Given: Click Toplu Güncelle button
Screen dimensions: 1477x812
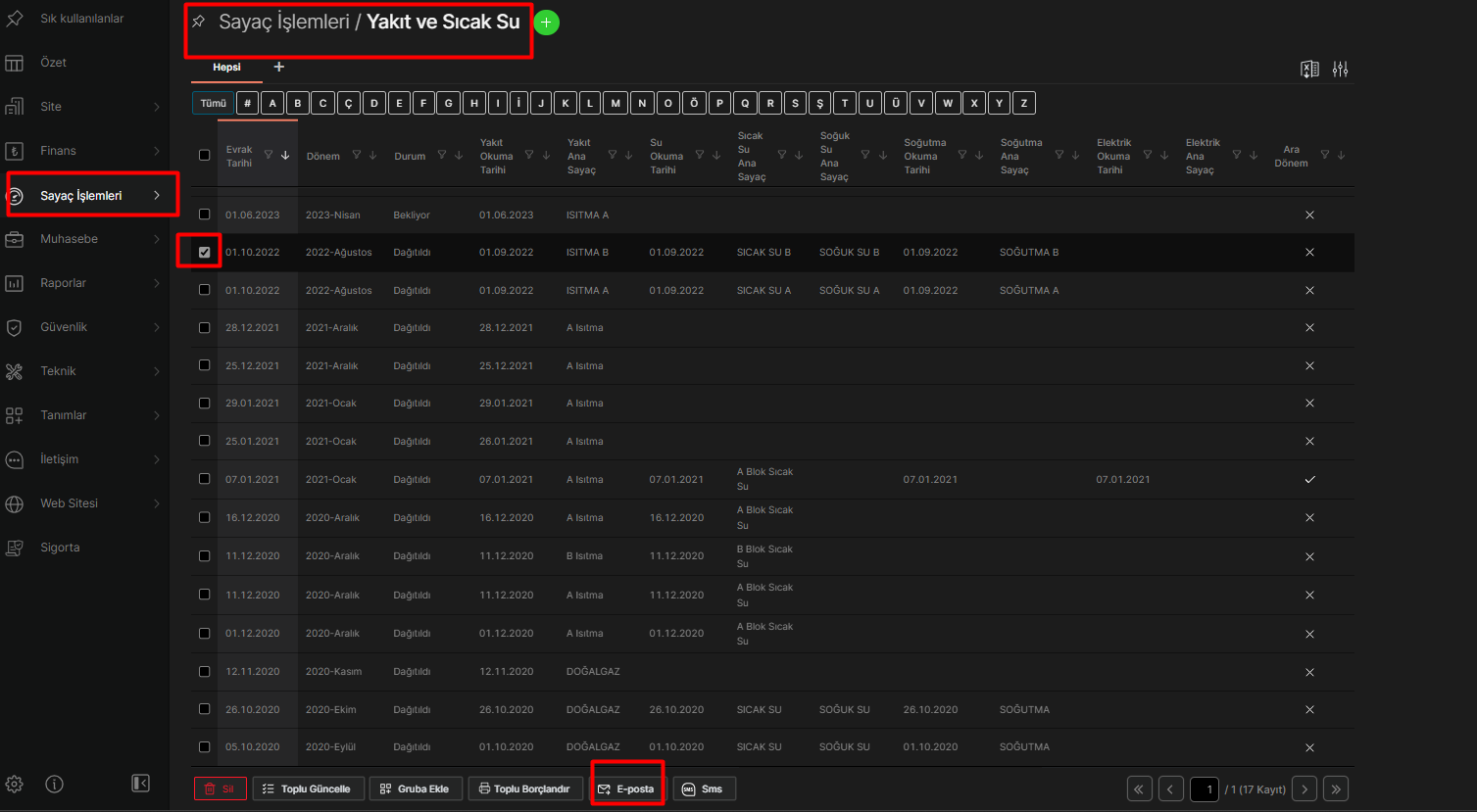Looking at the screenshot, I should coord(309,789).
